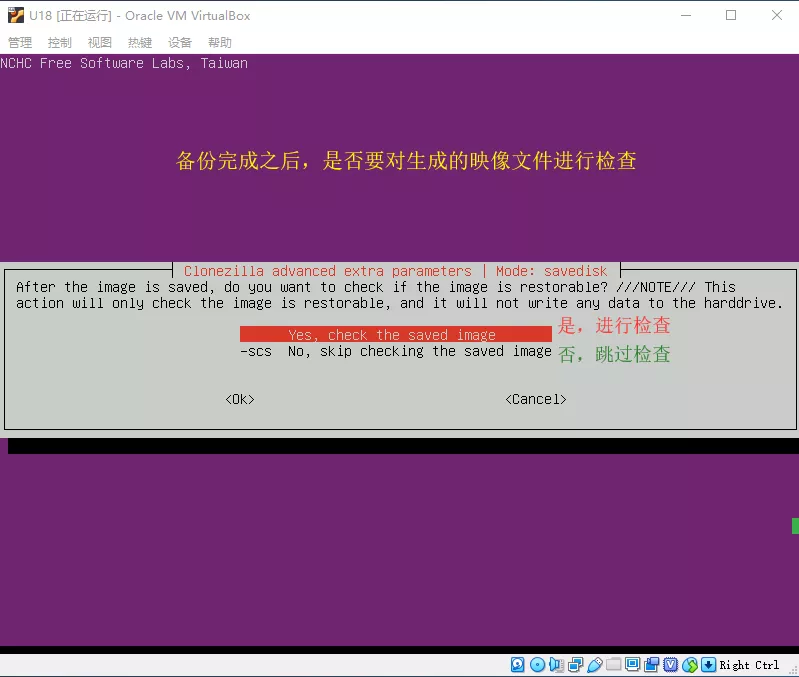Click the 'Right Ctrl' host key label

point(749,665)
